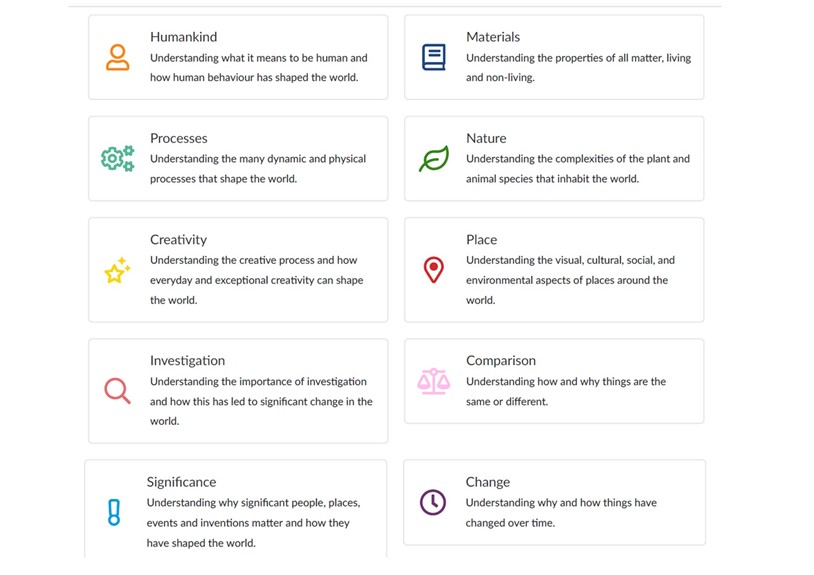The height and width of the screenshot is (575, 814).
Task: Open the Materials heading
Action: 493,37
